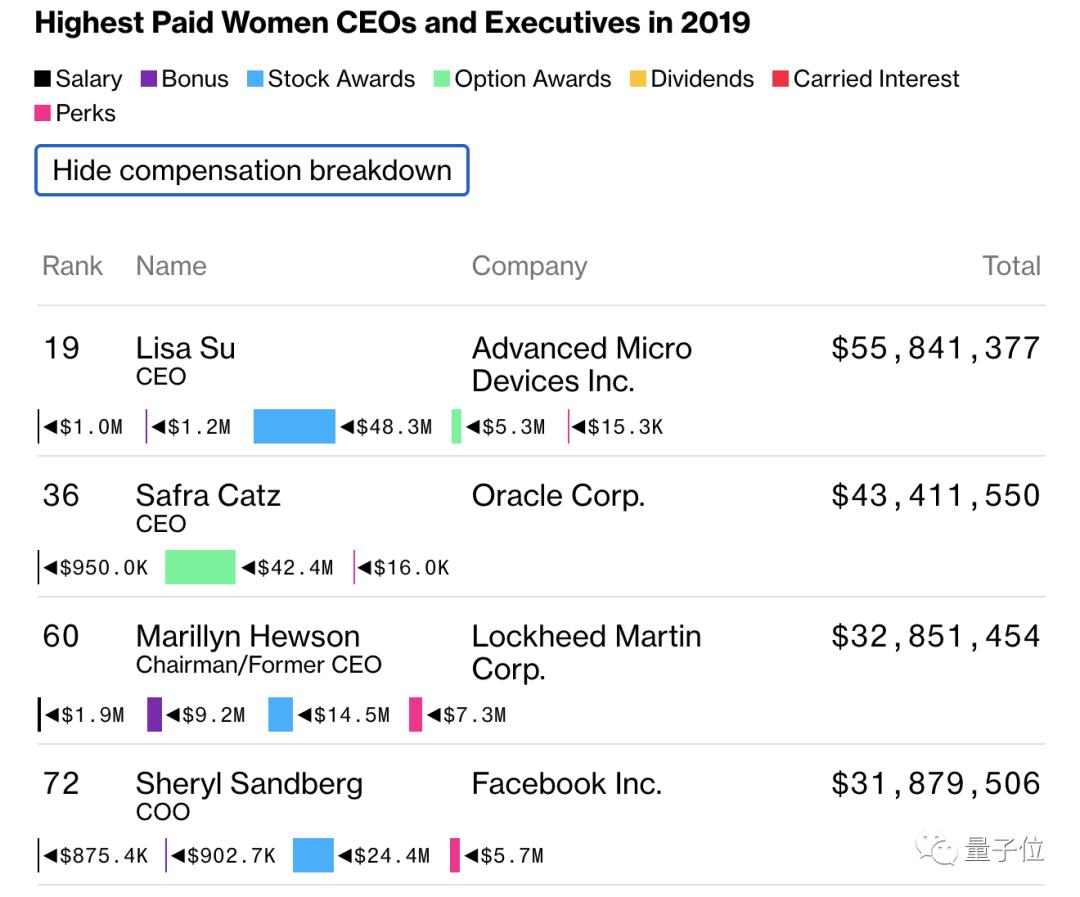This screenshot has height=897, width=1080.
Task: Click the red Carried Interest legend swatch
Action: pyautogui.click(x=781, y=79)
